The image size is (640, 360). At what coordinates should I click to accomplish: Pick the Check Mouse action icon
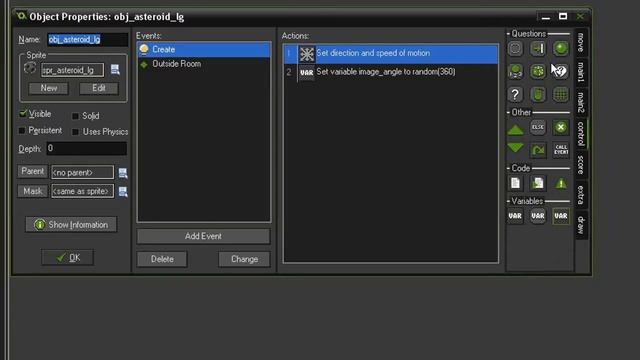(x=538, y=95)
